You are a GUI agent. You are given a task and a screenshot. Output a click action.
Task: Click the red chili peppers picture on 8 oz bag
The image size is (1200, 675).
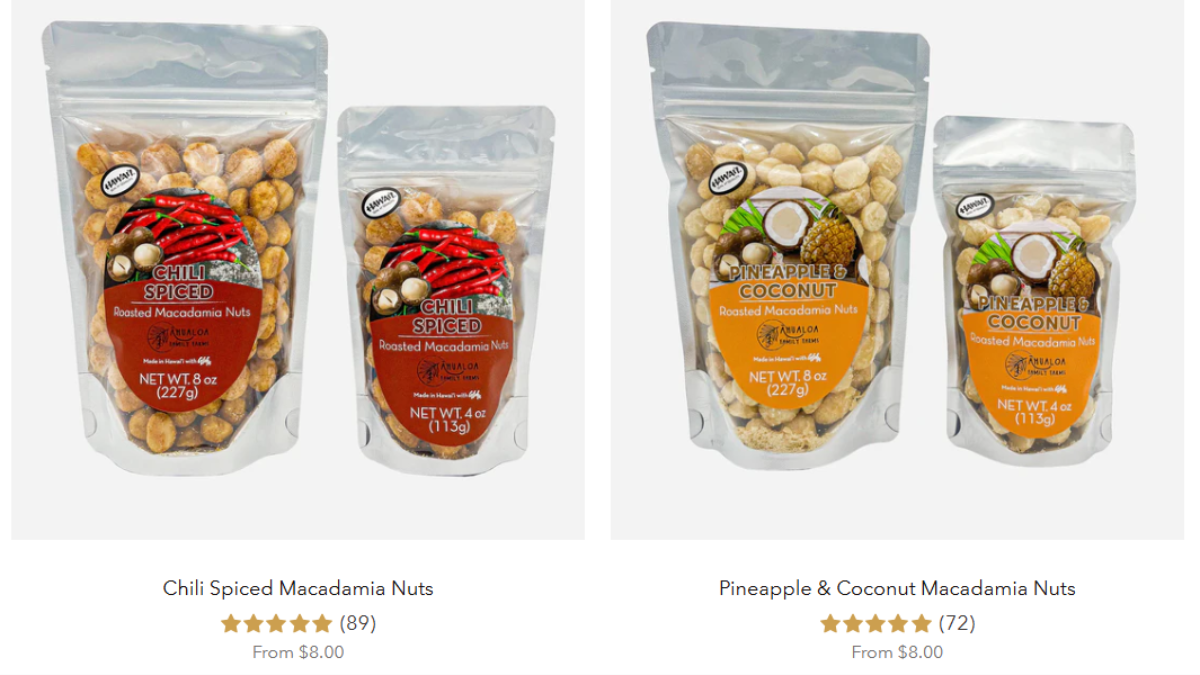(192, 230)
